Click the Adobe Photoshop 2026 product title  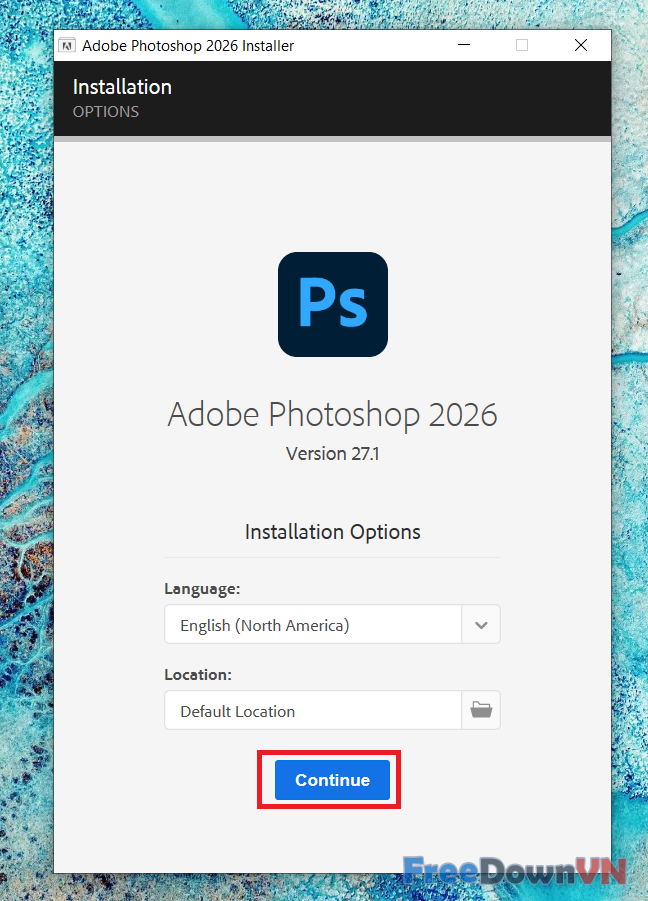tap(332, 414)
